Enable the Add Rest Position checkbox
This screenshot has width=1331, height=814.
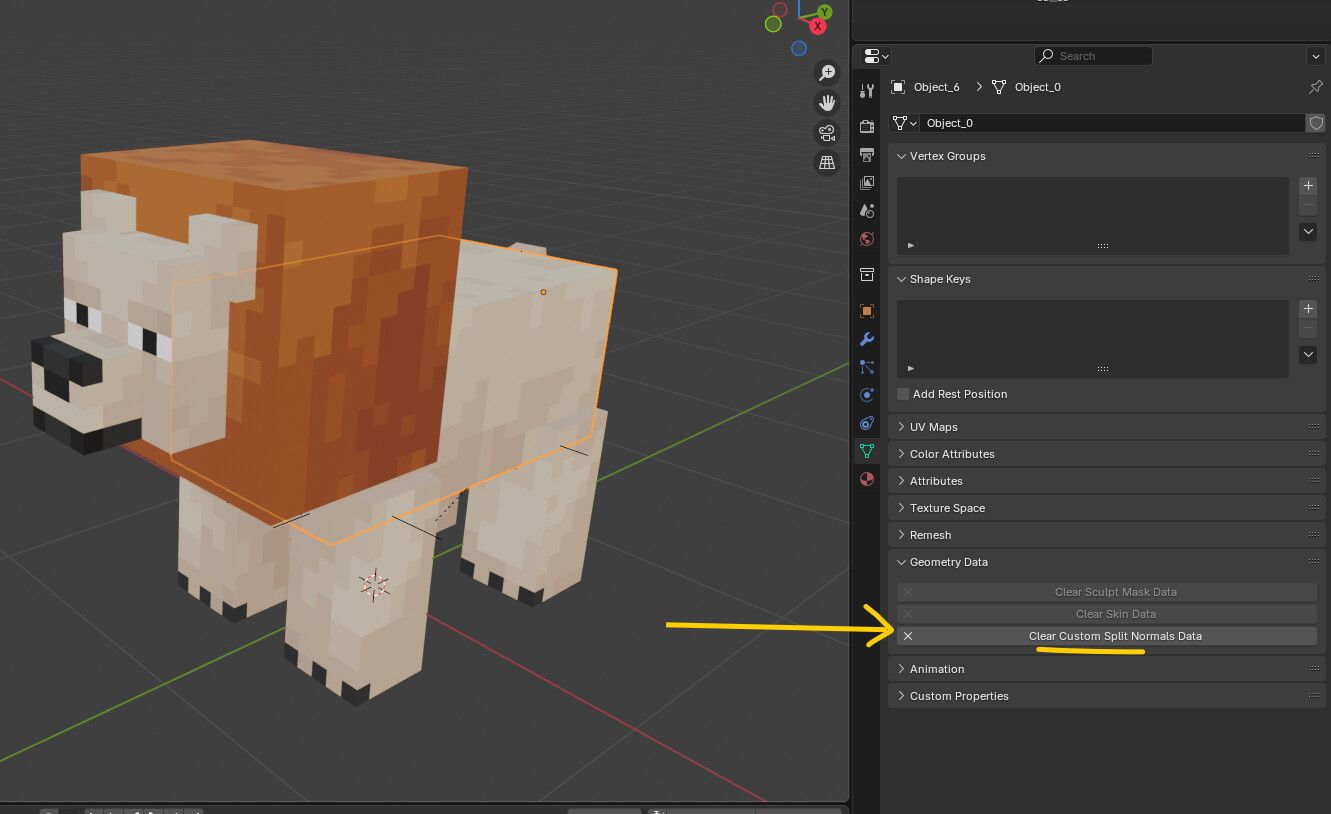pos(903,394)
